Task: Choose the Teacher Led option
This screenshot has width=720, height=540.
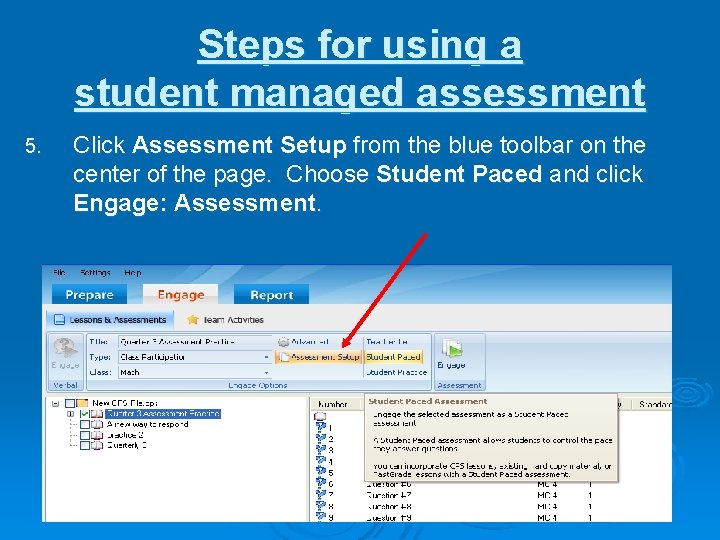Action: coord(387,342)
